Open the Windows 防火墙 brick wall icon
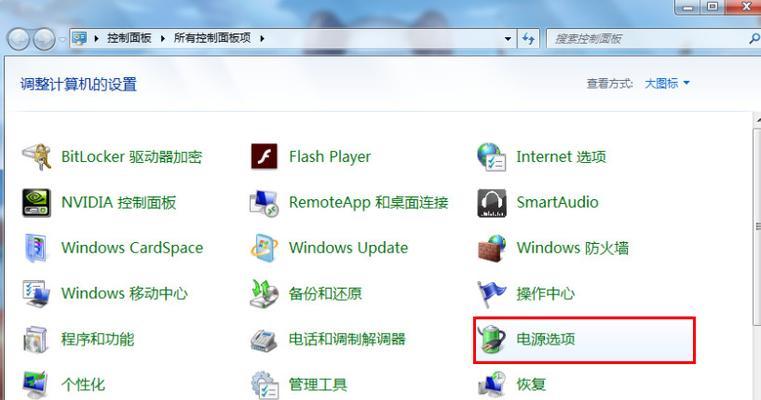Image resolution: width=761 pixels, height=400 pixels. (492, 248)
